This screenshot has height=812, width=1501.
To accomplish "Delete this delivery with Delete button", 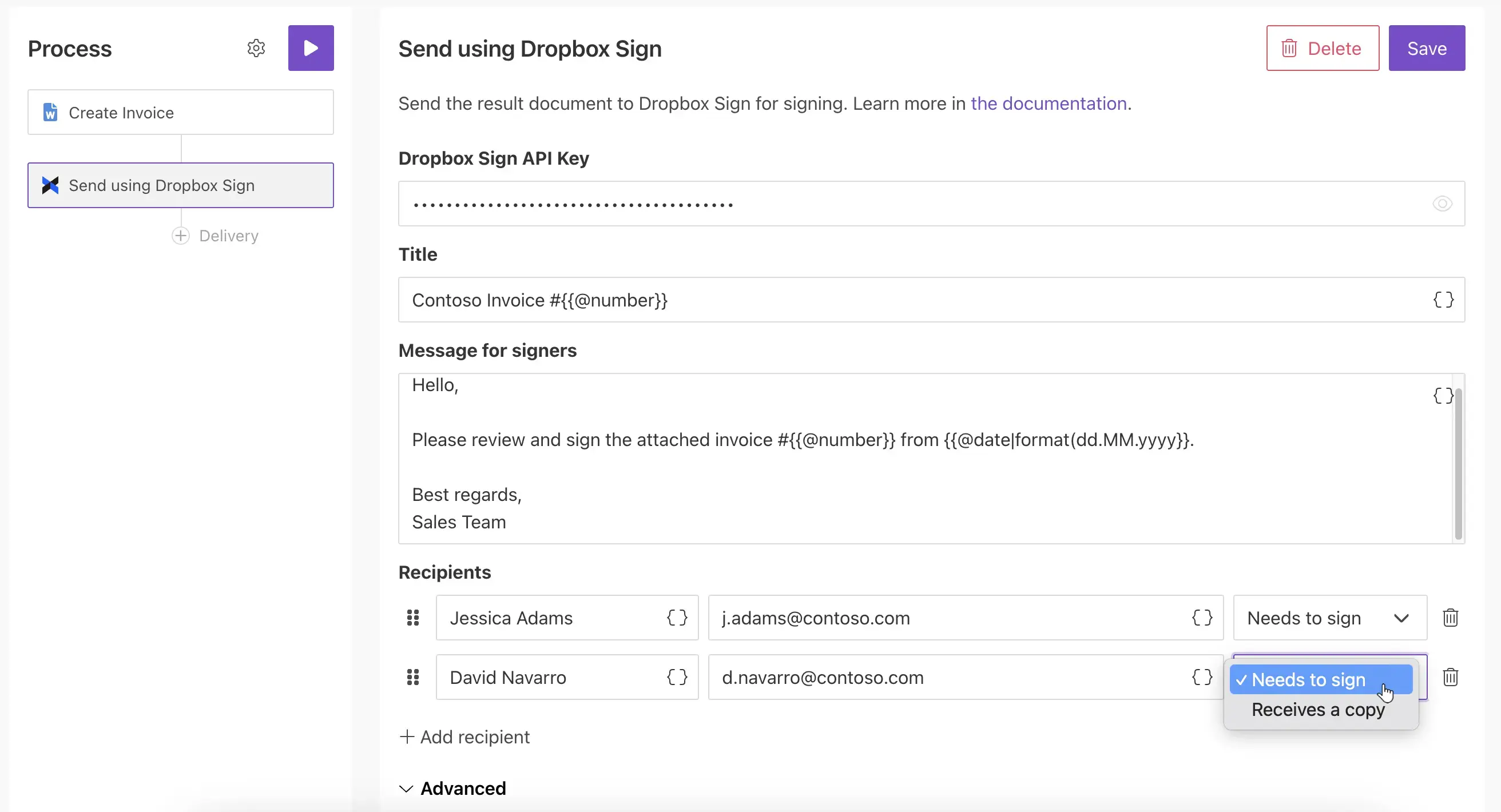I will 1322,48.
